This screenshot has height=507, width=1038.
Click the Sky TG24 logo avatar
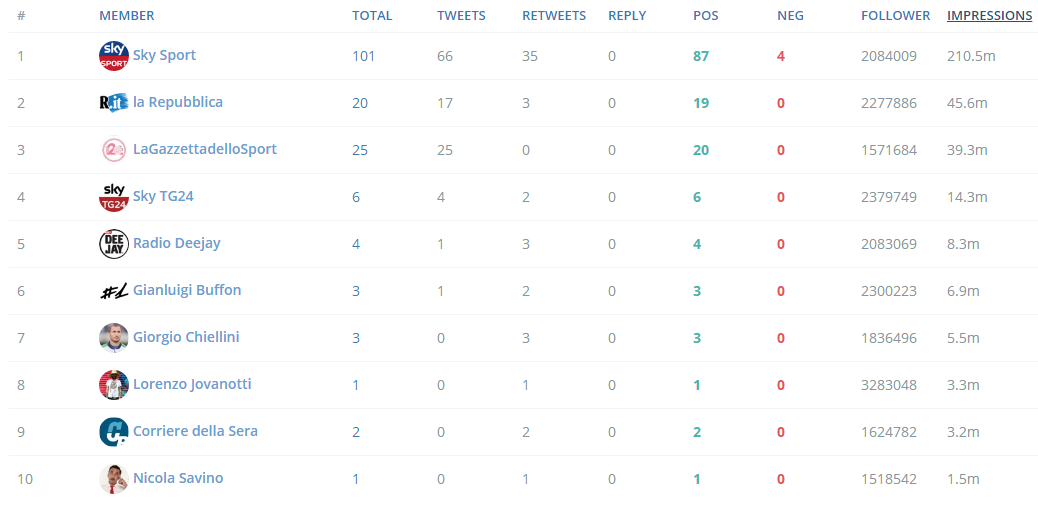tap(113, 197)
